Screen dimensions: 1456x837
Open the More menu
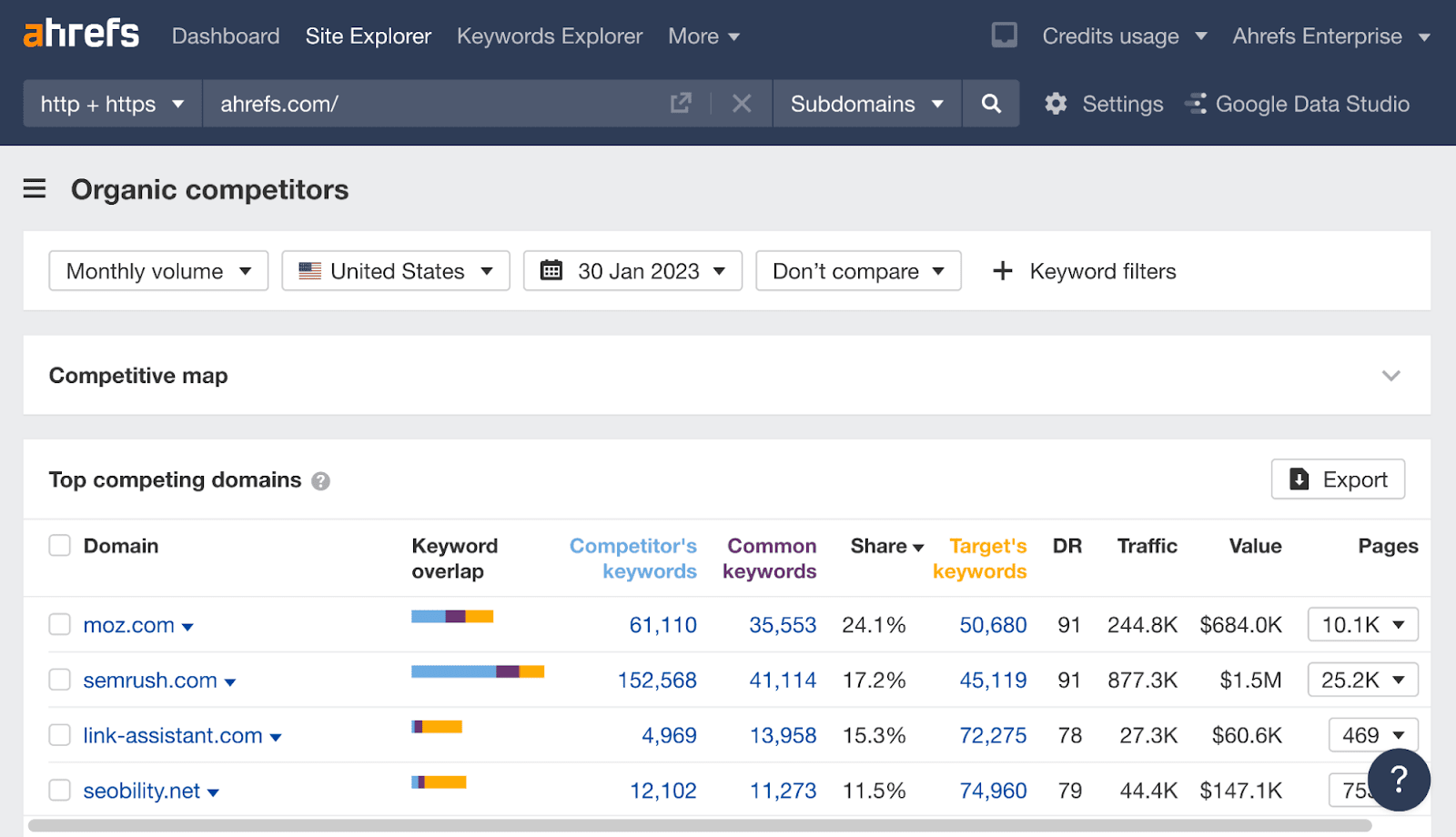pos(703,36)
